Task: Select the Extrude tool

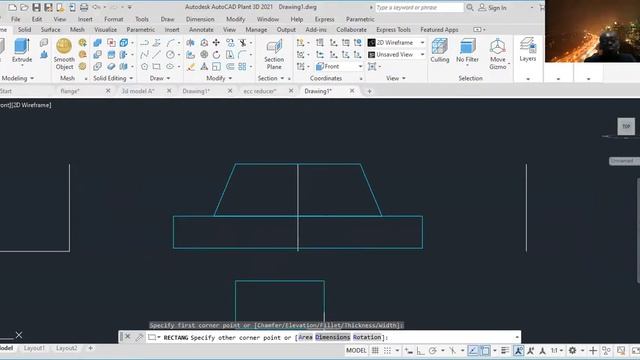Action: point(22,51)
